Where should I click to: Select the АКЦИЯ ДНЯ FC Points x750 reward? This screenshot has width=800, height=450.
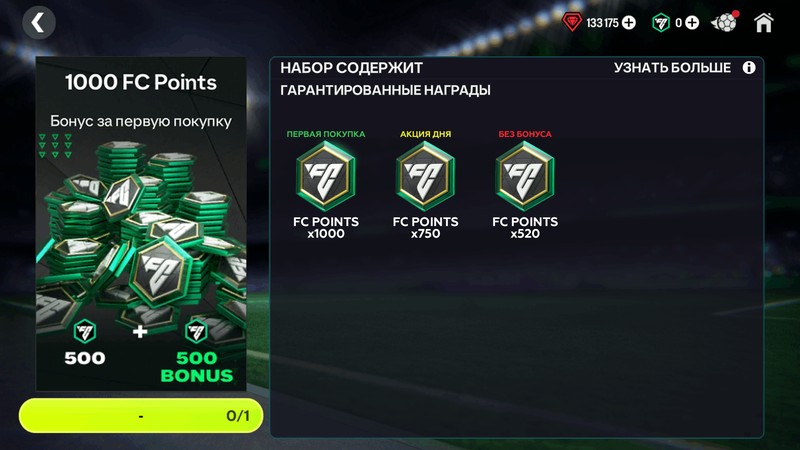point(425,184)
